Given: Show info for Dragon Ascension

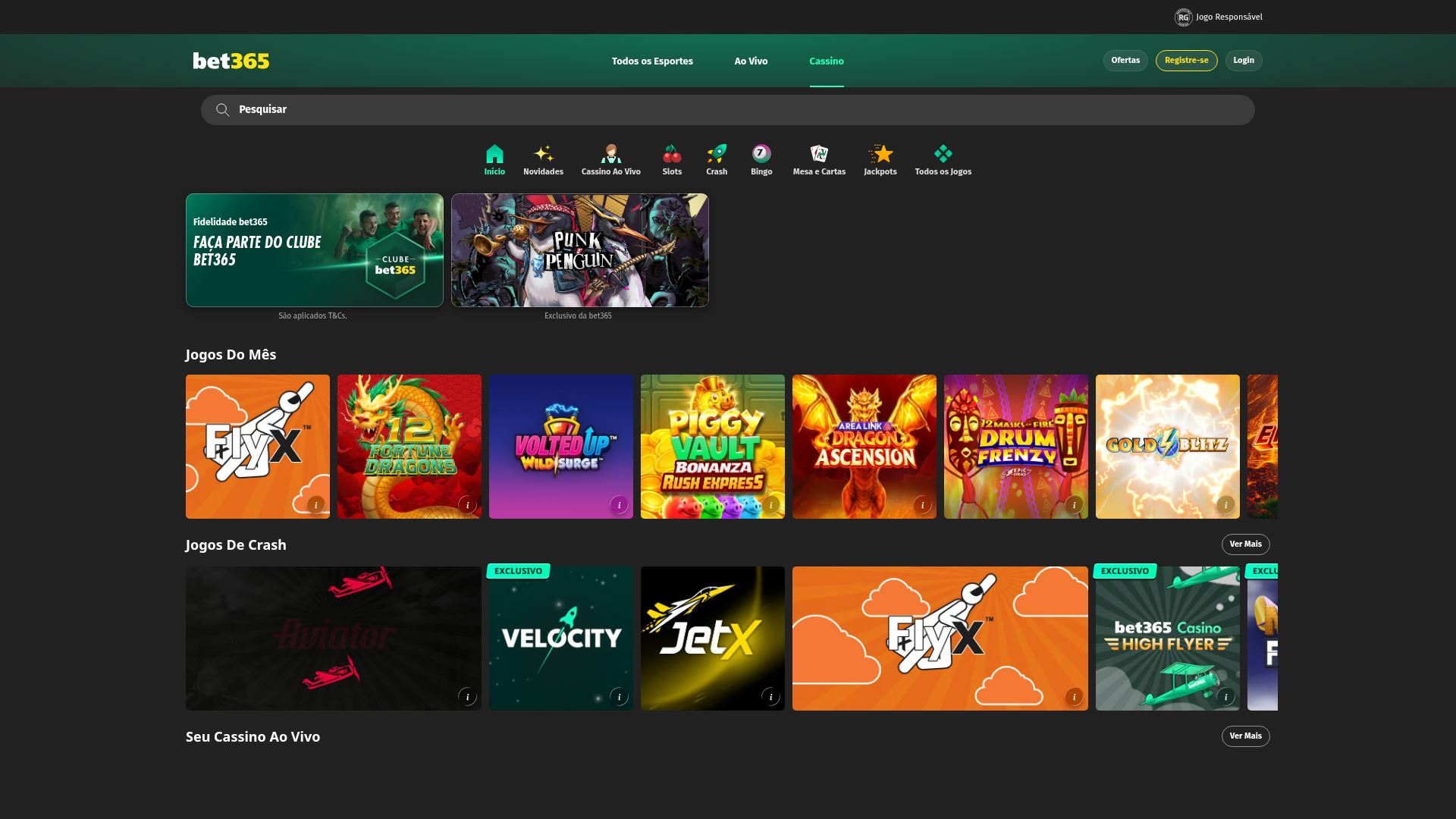Looking at the screenshot, I should click(922, 505).
